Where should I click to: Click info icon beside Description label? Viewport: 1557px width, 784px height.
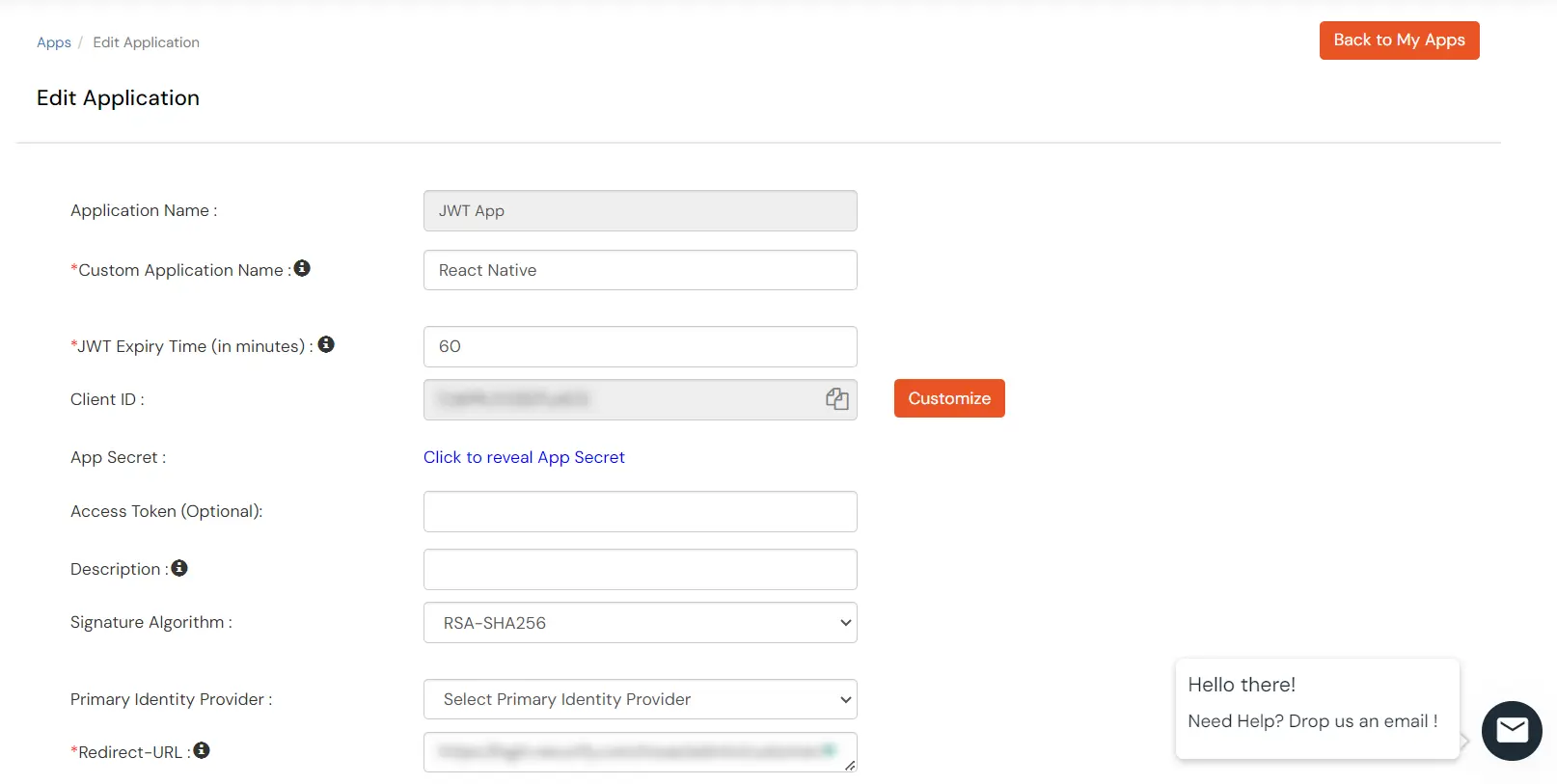tap(179, 568)
